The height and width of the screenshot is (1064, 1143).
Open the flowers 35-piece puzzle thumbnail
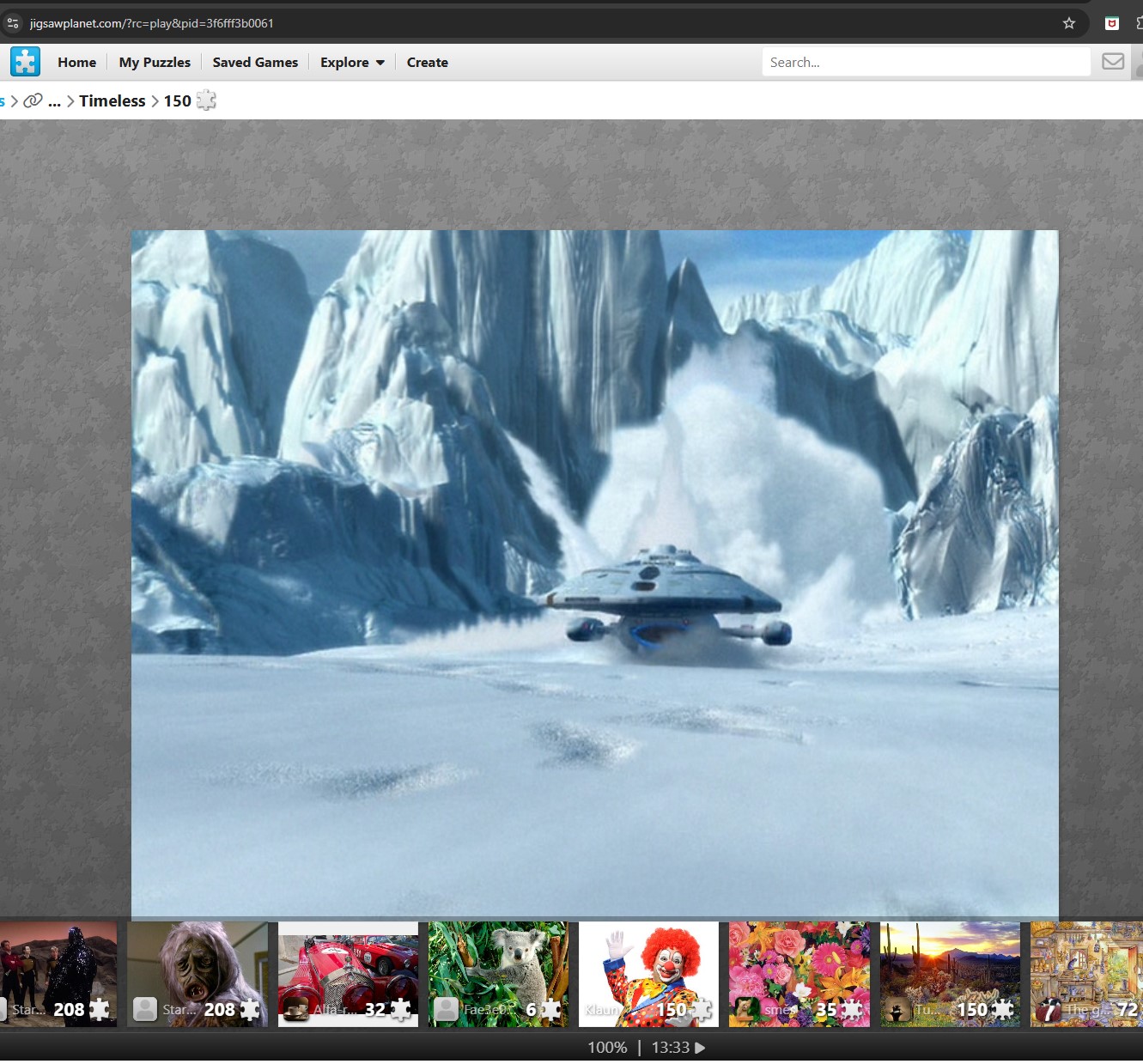pyautogui.click(x=799, y=974)
